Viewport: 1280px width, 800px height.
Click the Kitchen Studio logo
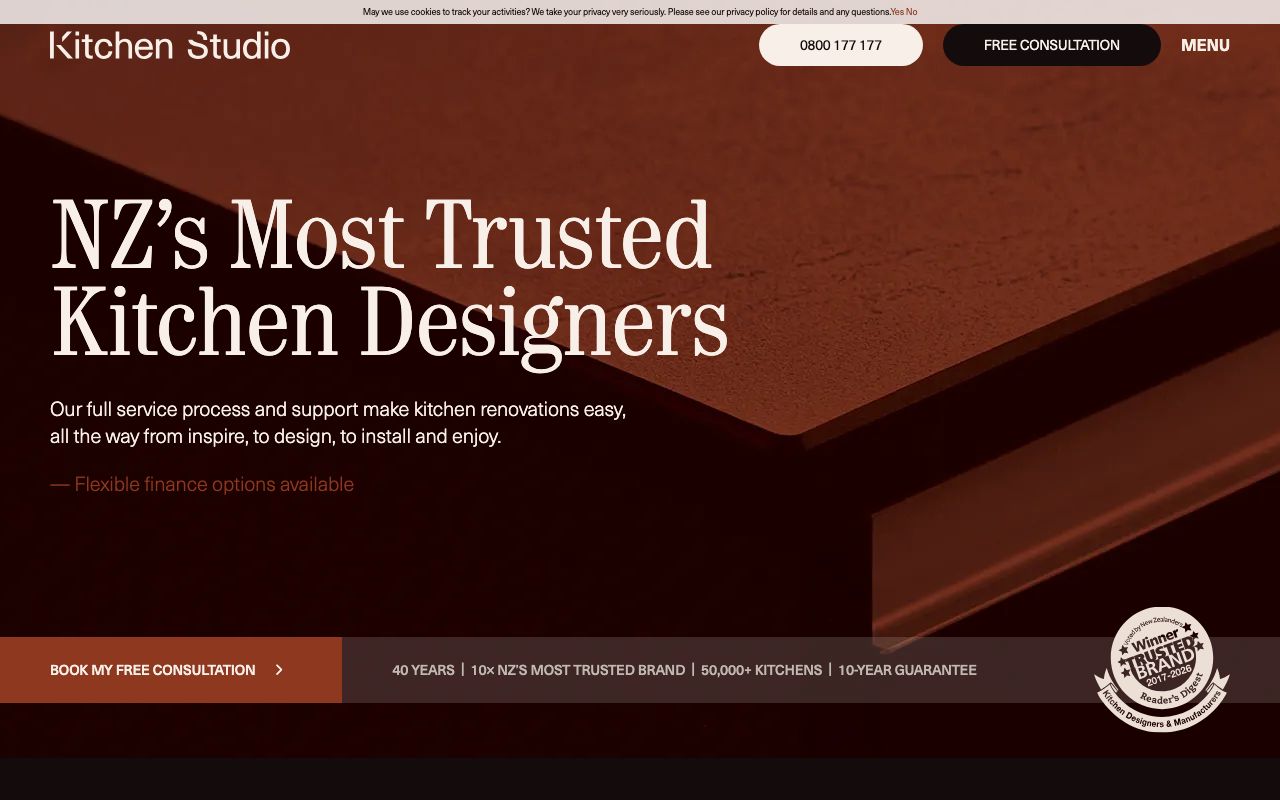click(x=170, y=45)
